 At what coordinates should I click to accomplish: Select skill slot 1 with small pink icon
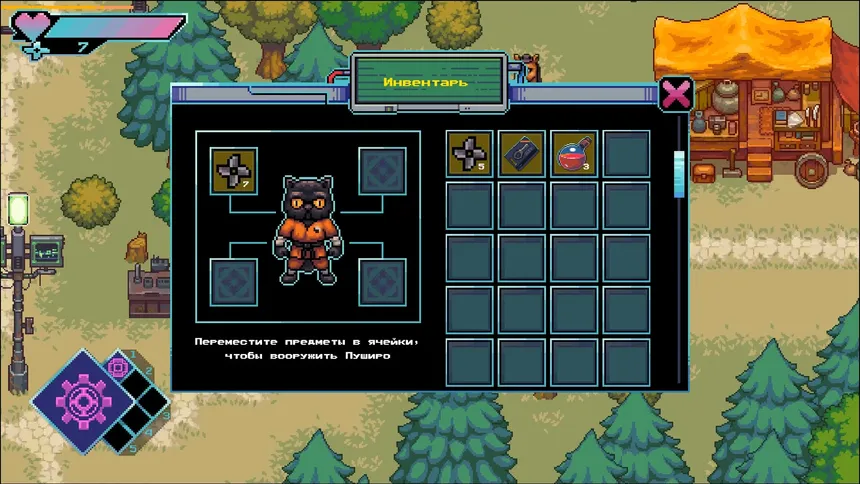coord(118,367)
